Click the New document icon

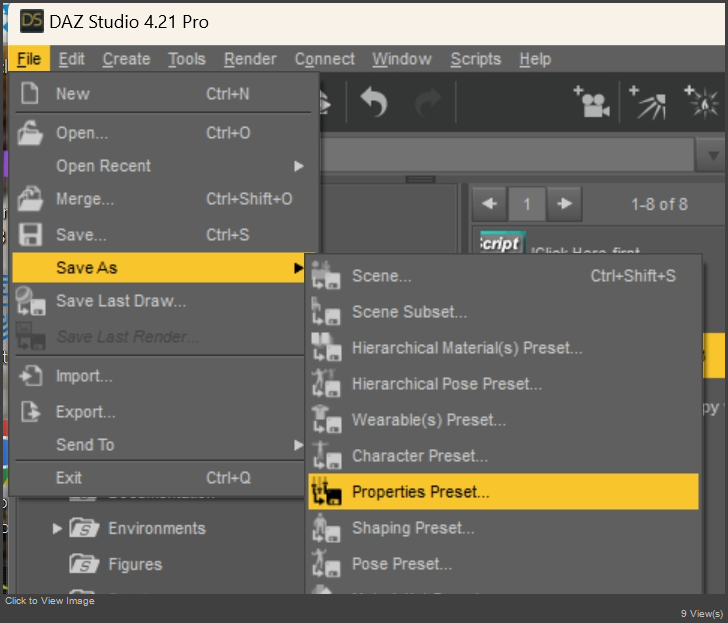(x=30, y=93)
